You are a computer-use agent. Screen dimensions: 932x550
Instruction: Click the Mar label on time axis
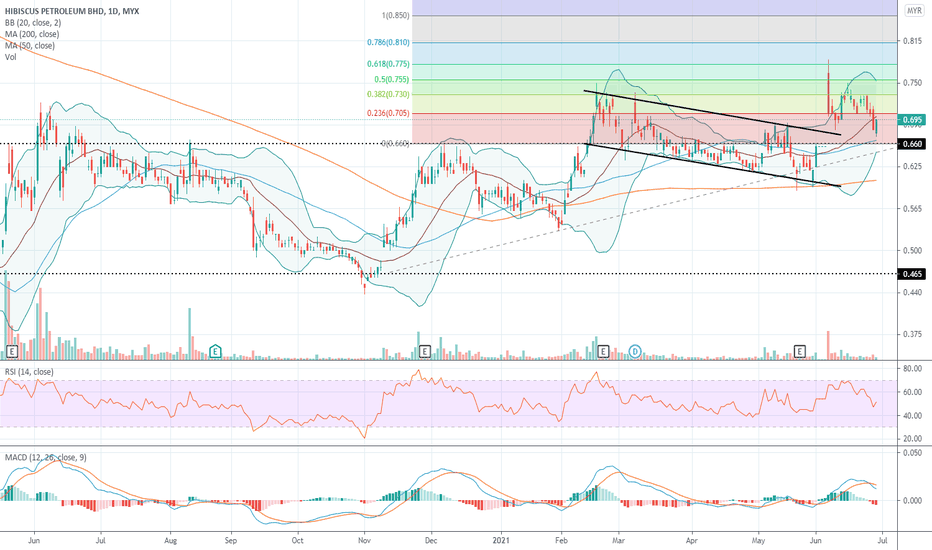pos(619,540)
